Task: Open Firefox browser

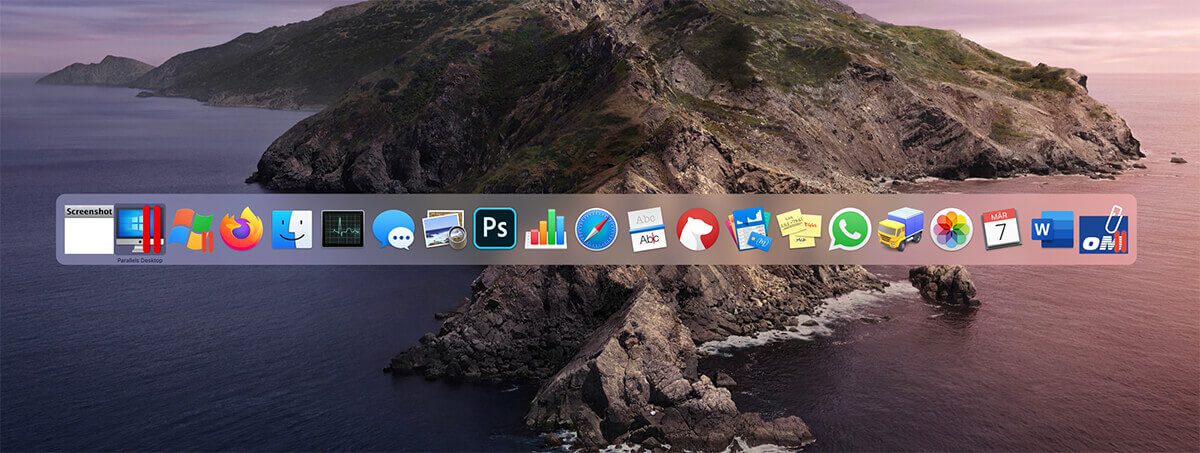Action: tap(241, 229)
